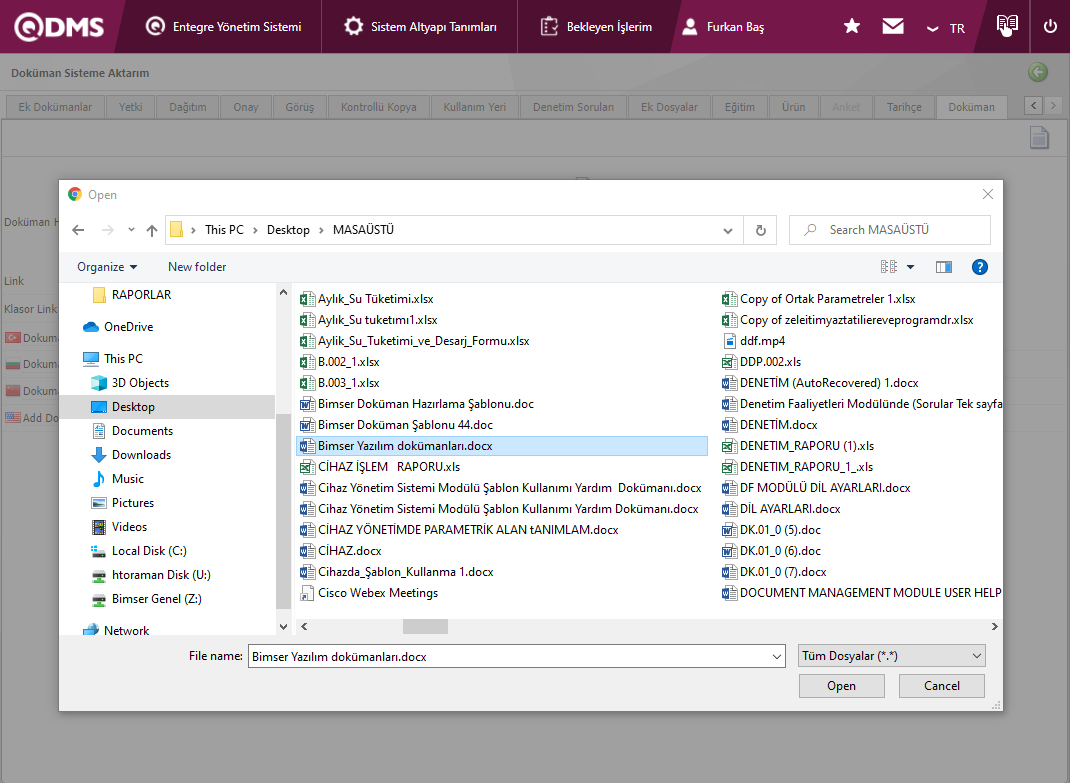Select Aylık_Su Tüketimi.xlsx file
This screenshot has width=1070, height=783.
[366, 299]
